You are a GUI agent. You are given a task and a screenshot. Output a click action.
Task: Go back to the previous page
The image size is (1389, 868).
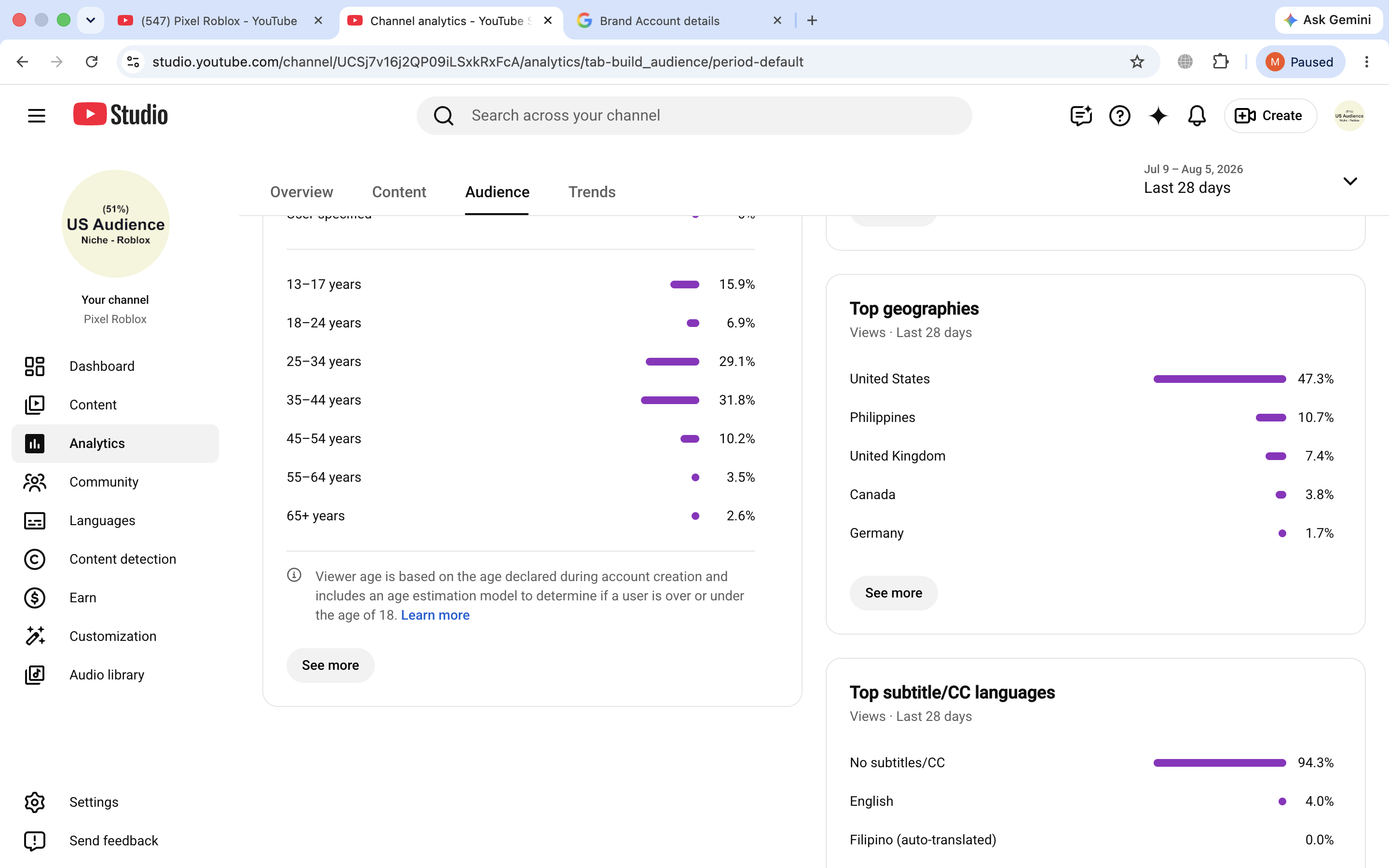click(x=22, y=61)
